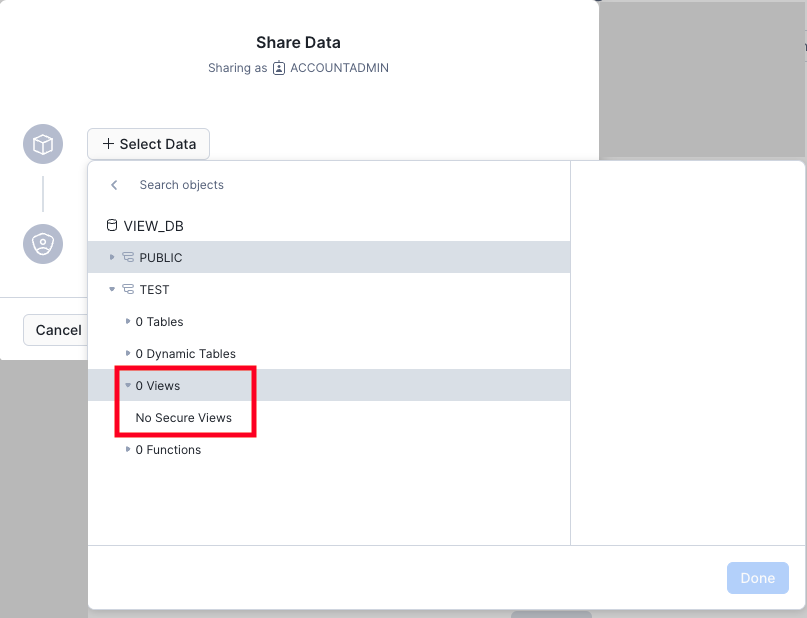
Task: Click the ACCOUNTADMIN role badge icon
Action: coord(277,68)
